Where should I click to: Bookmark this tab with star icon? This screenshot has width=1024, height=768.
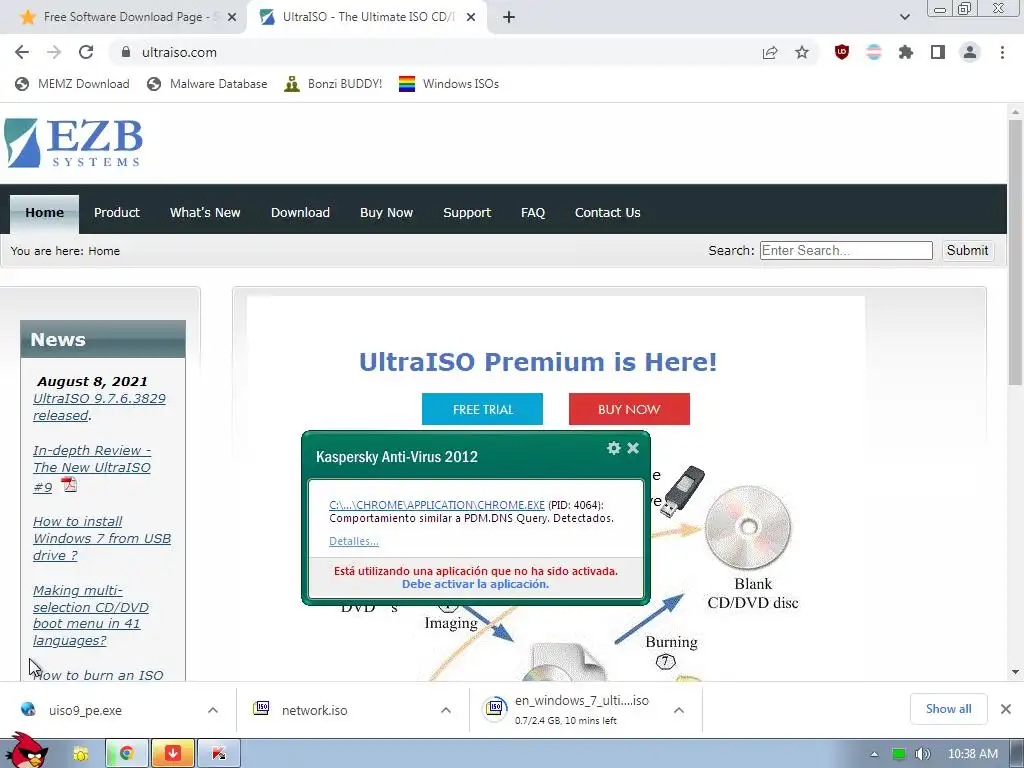click(x=802, y=52)
